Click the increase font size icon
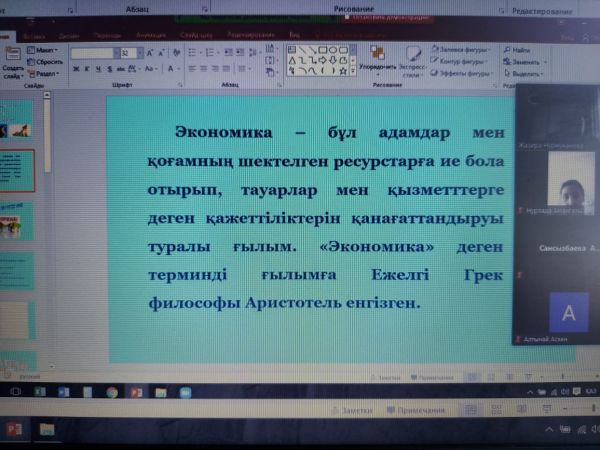This screenshot has height=450, width=600. (152, 53)
